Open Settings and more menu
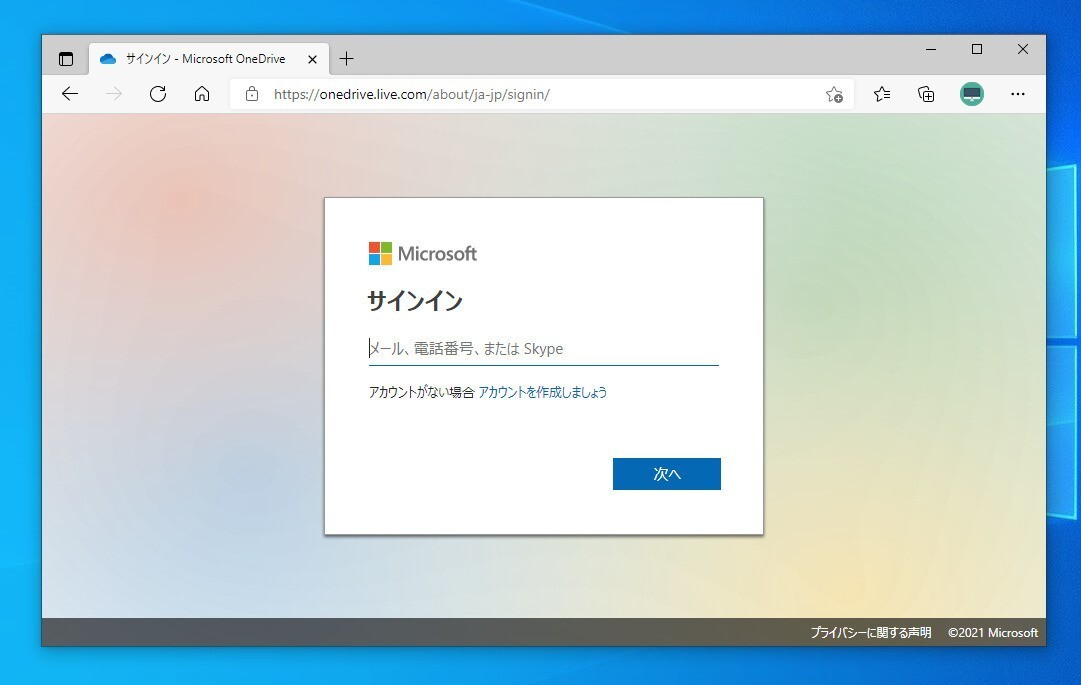Screen dimensions: 1081x685 click(x=1018, y=94)
